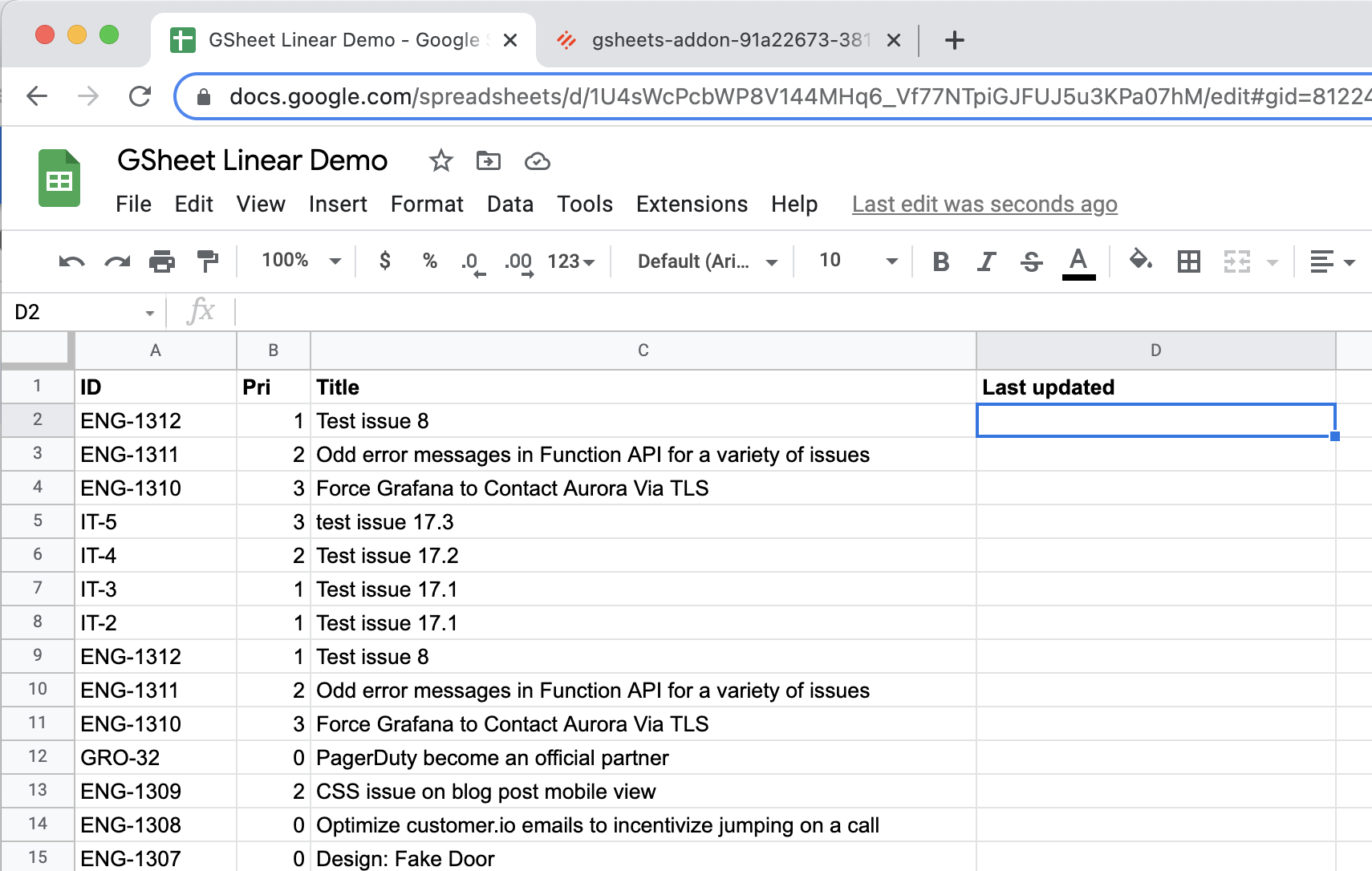Select column D header
The image size is (1372, 871).
(1156, 350)
